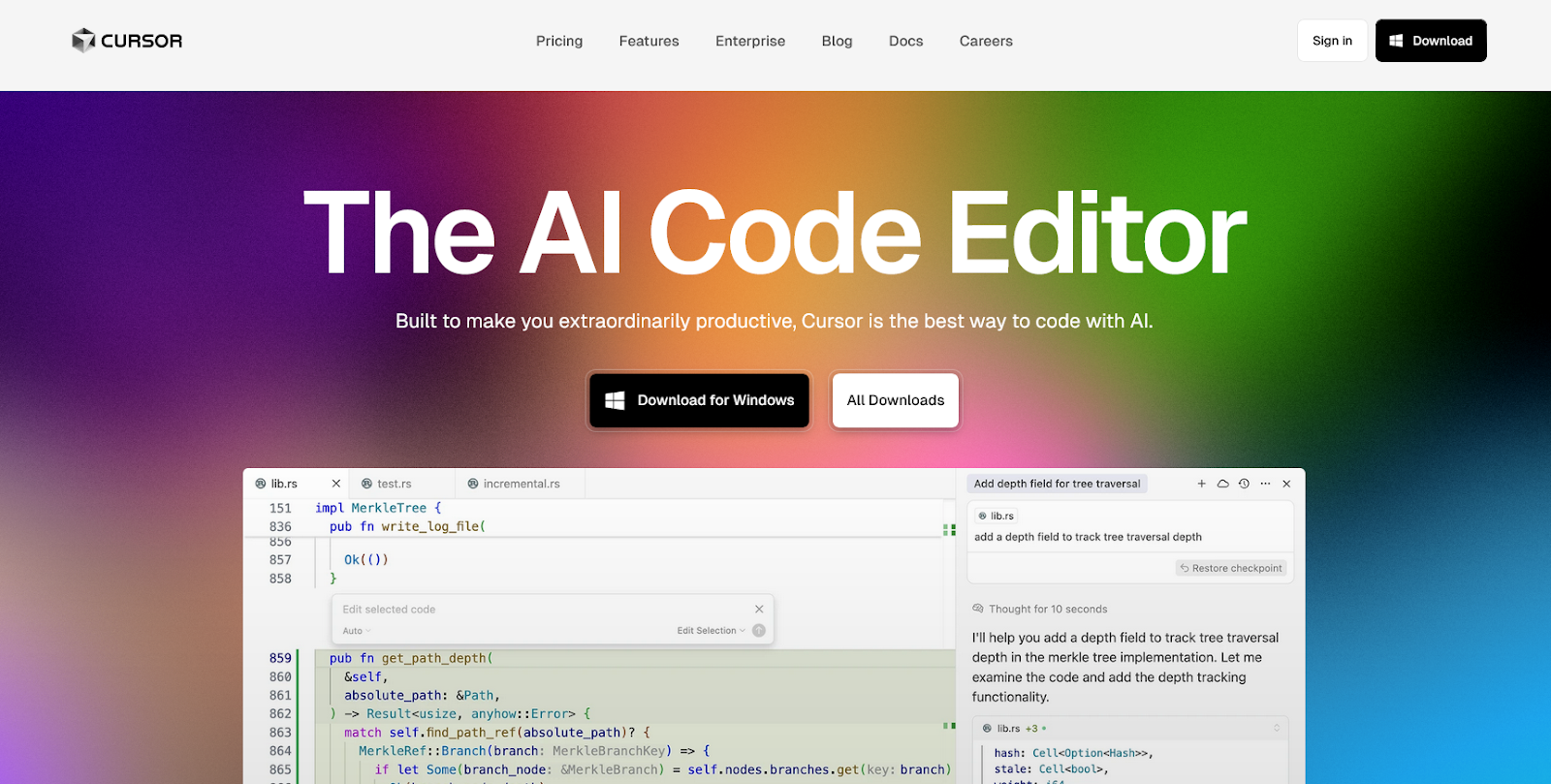Viewport: 1551px width, 784px height.
Task: Open the Features page
Action: (649, 41)
